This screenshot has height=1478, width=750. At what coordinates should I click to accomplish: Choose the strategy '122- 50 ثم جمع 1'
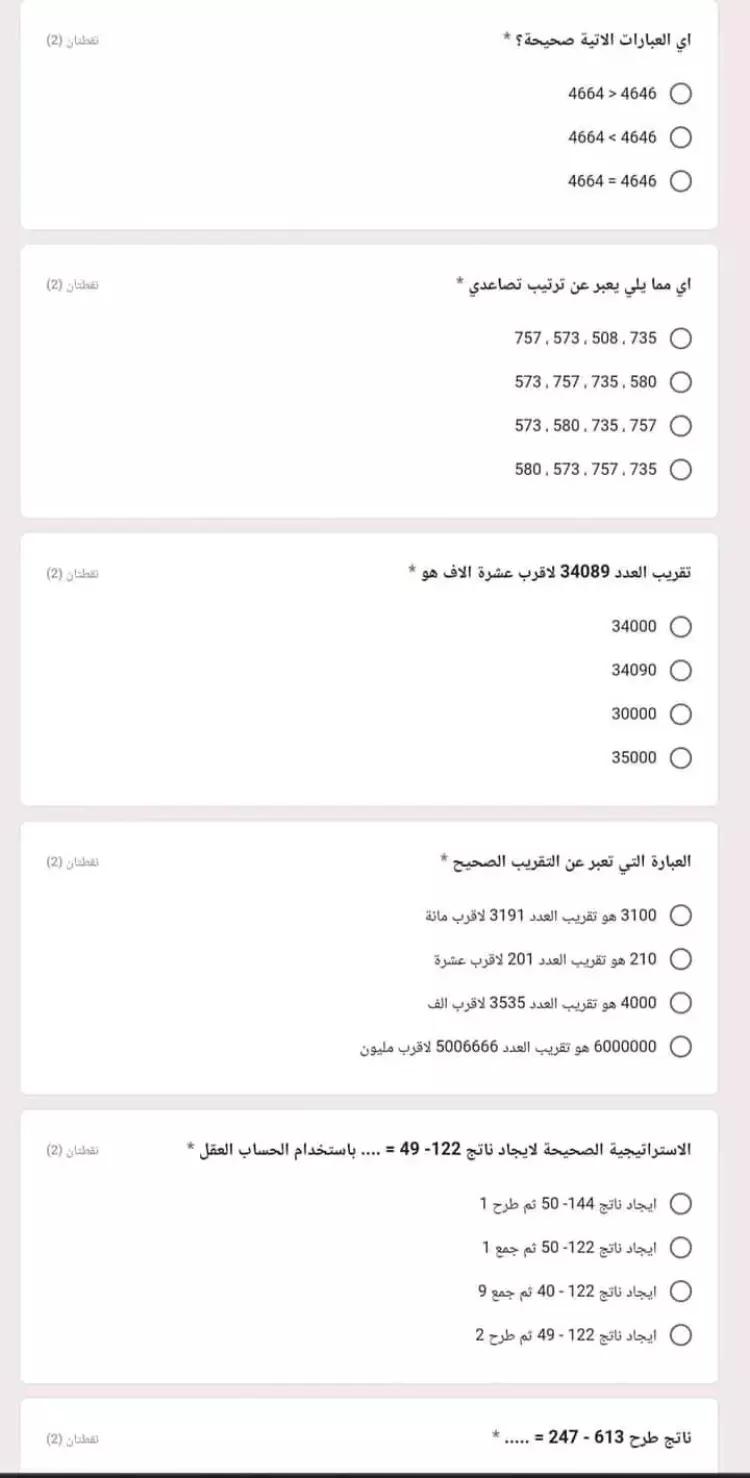(x=680, y=1247)
